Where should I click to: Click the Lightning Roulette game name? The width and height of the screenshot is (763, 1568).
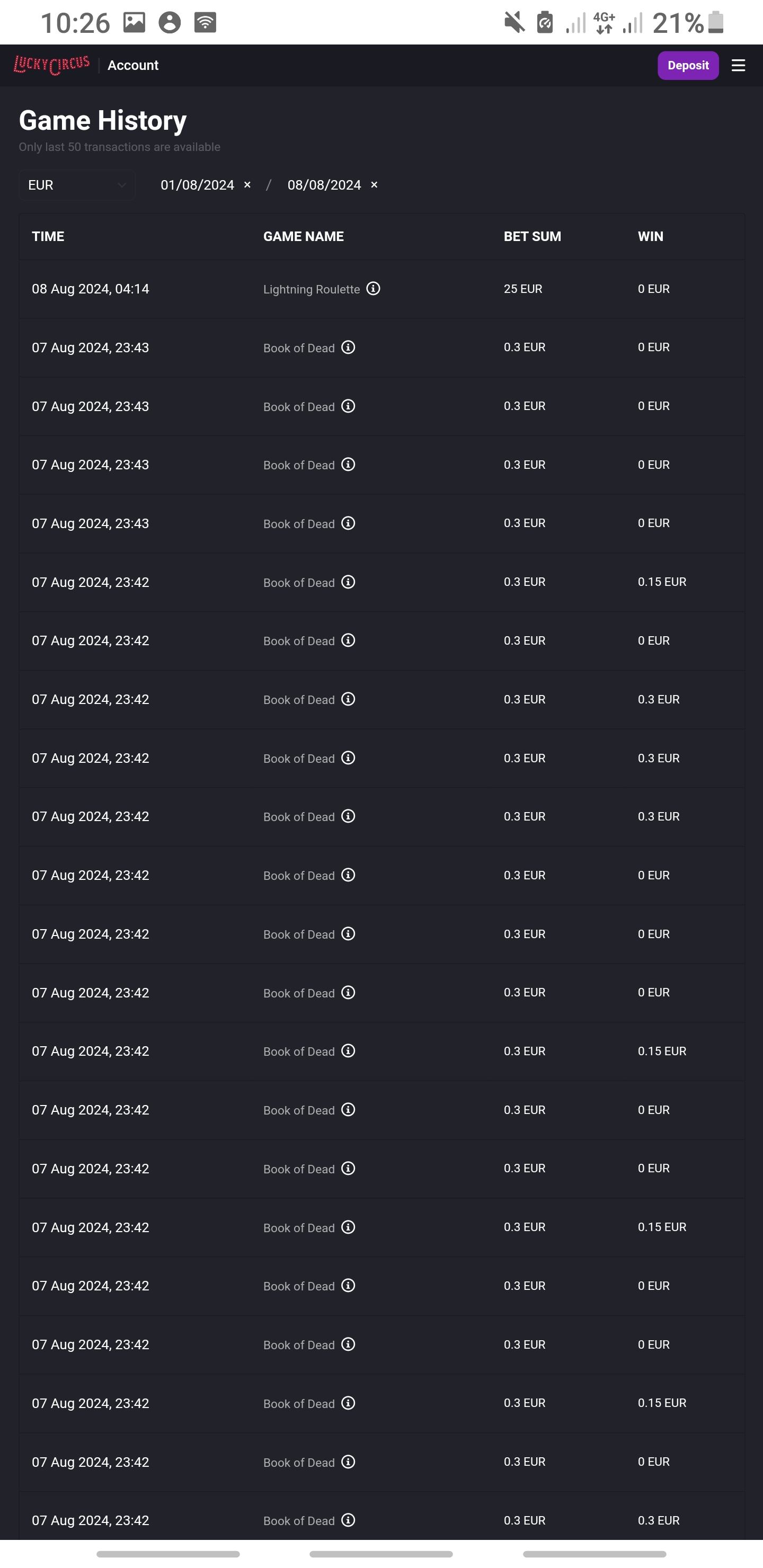[x=311, y=290]
